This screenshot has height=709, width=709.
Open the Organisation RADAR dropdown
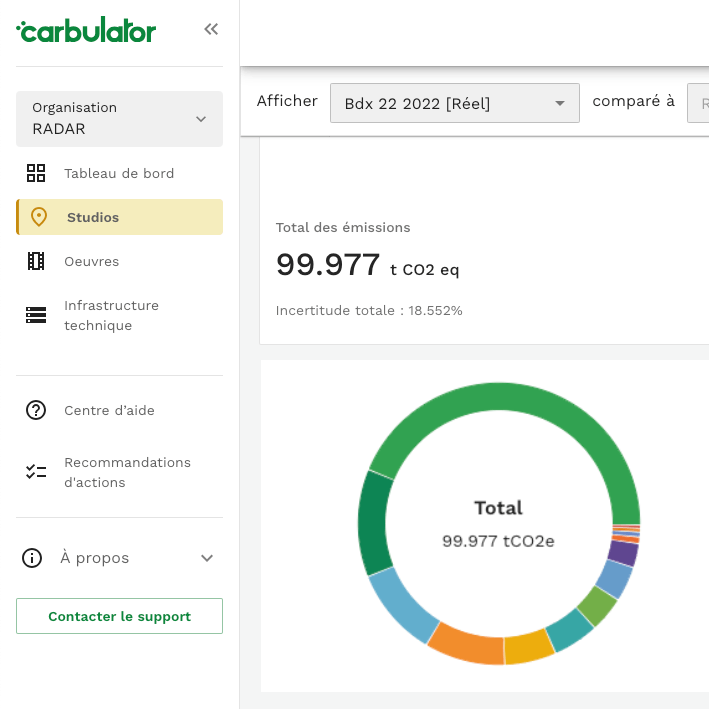tap(119, 119)
